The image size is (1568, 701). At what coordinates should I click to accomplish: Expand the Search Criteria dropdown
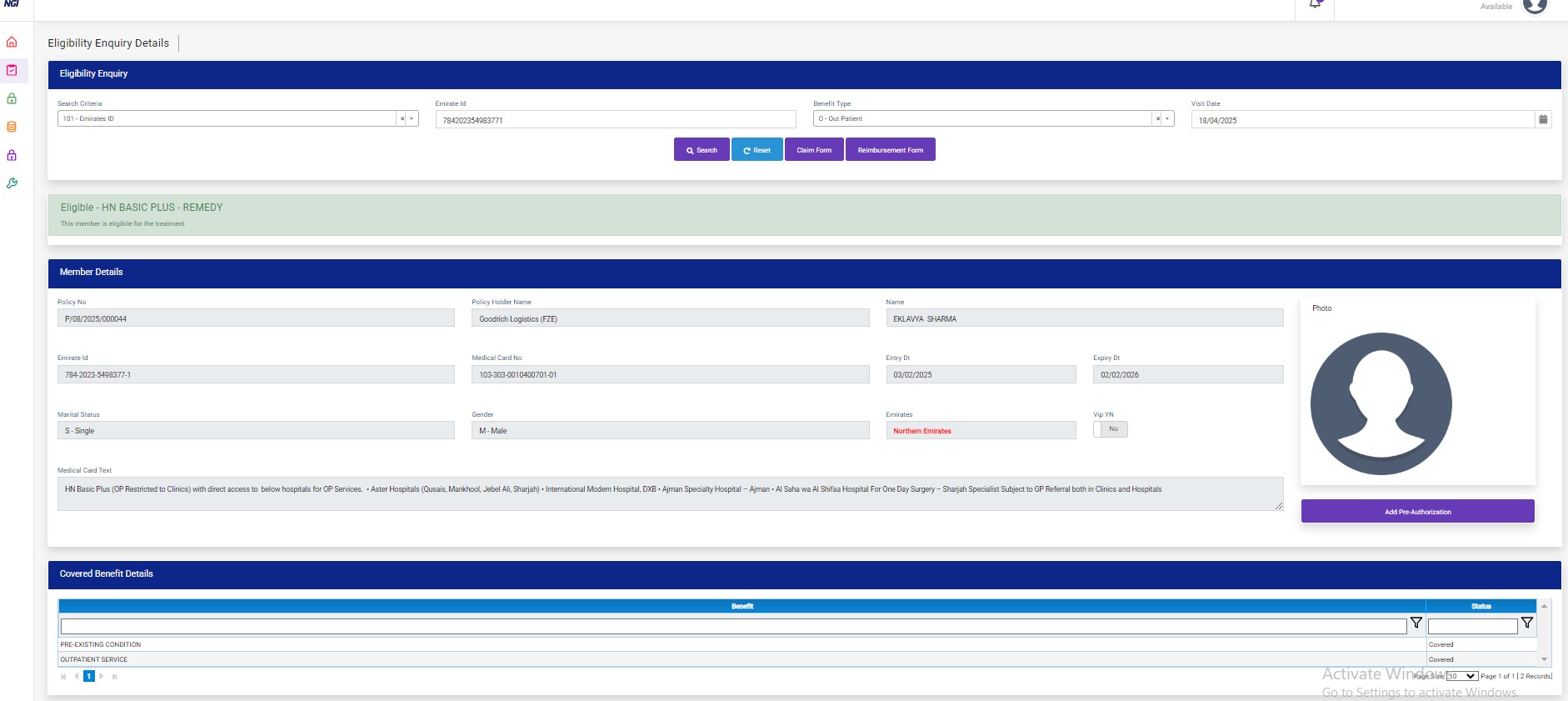tap(412, 119)
